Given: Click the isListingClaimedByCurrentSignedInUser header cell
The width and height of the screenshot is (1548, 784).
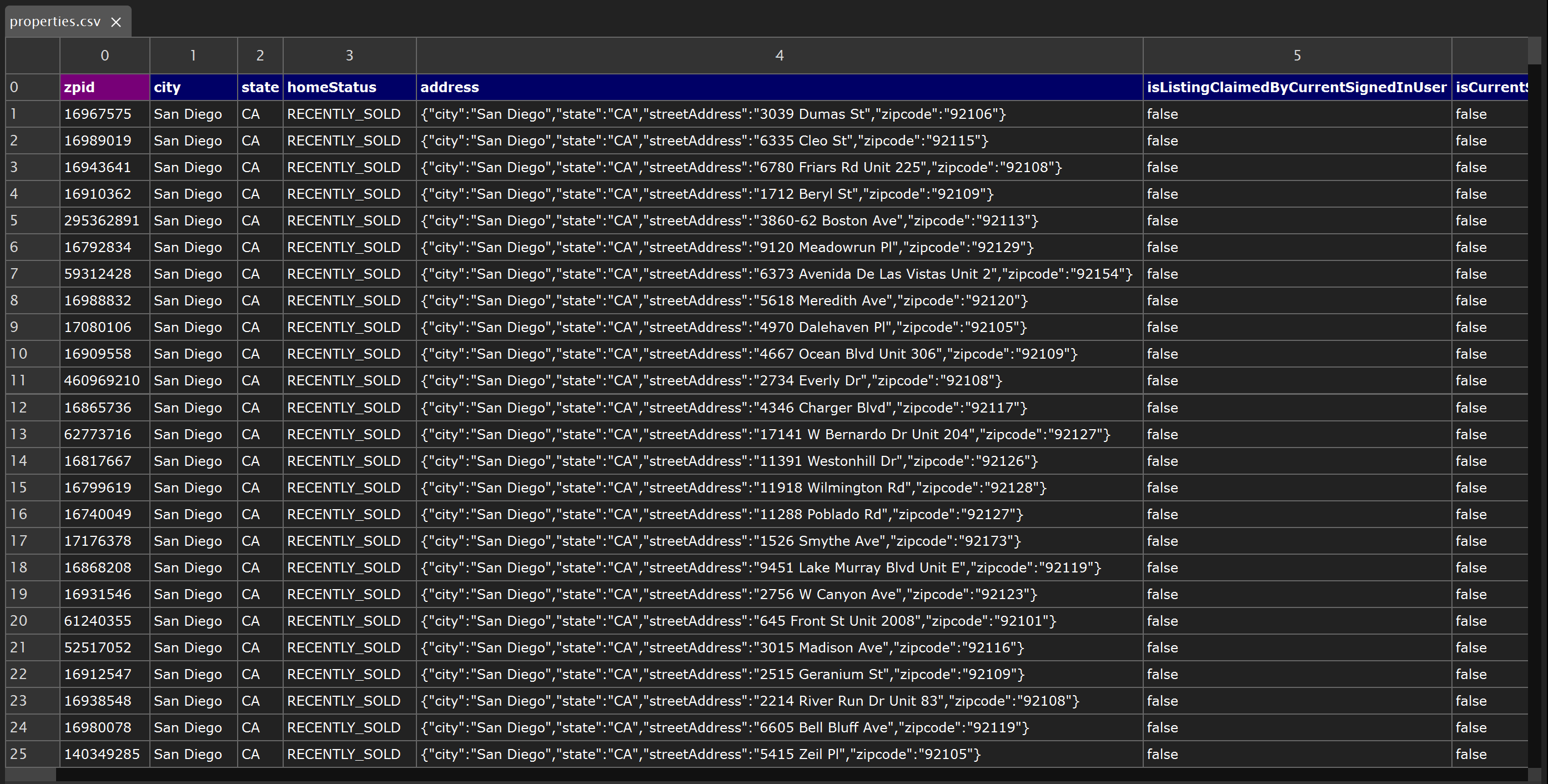Looking at the screenshot, I should click(x=1297, y=87).
